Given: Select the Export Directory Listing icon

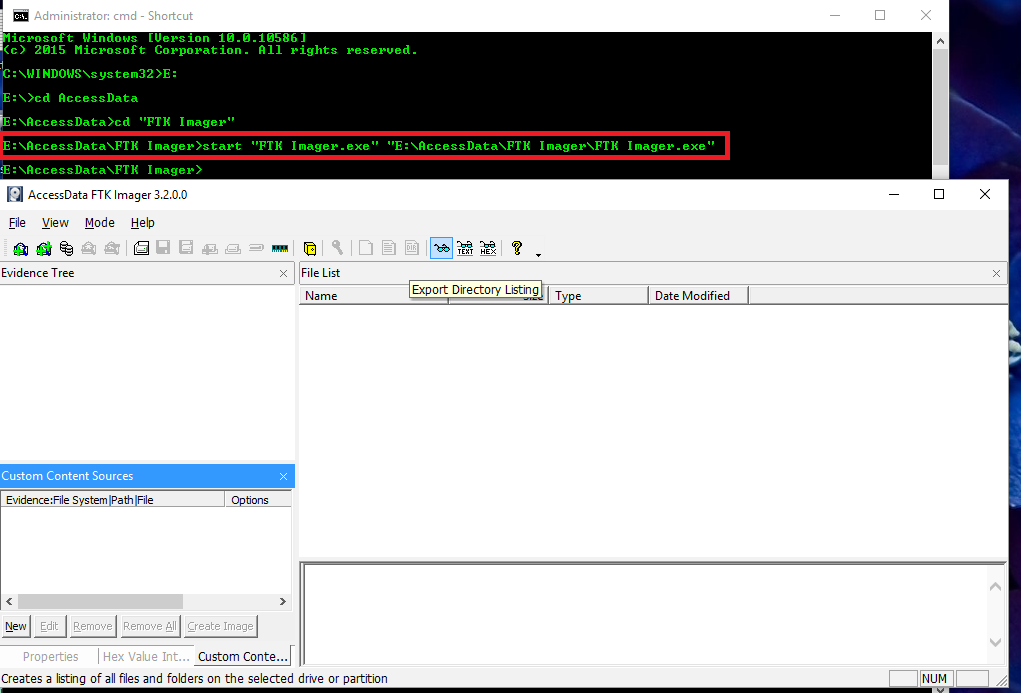Looking at the screenshot, I should 412,248.
